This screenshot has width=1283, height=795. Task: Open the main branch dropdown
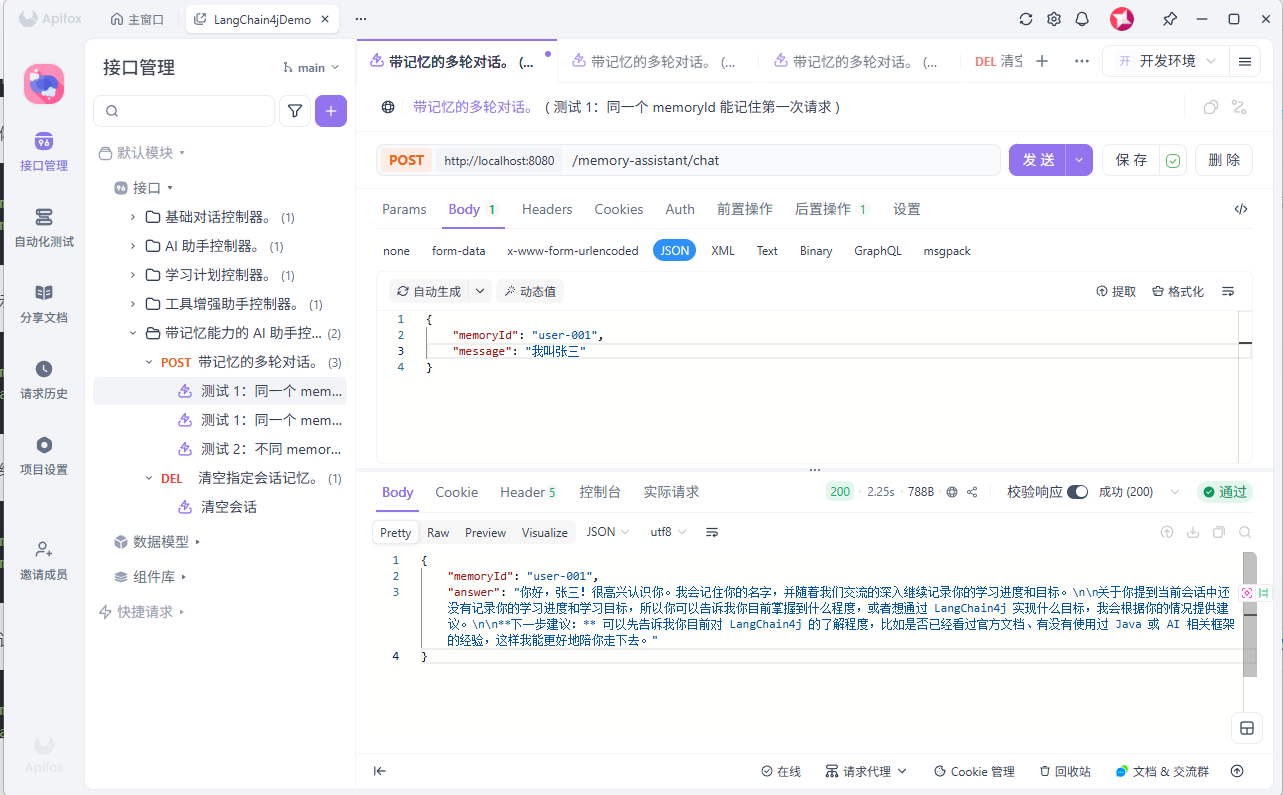[x=311, y=67]
